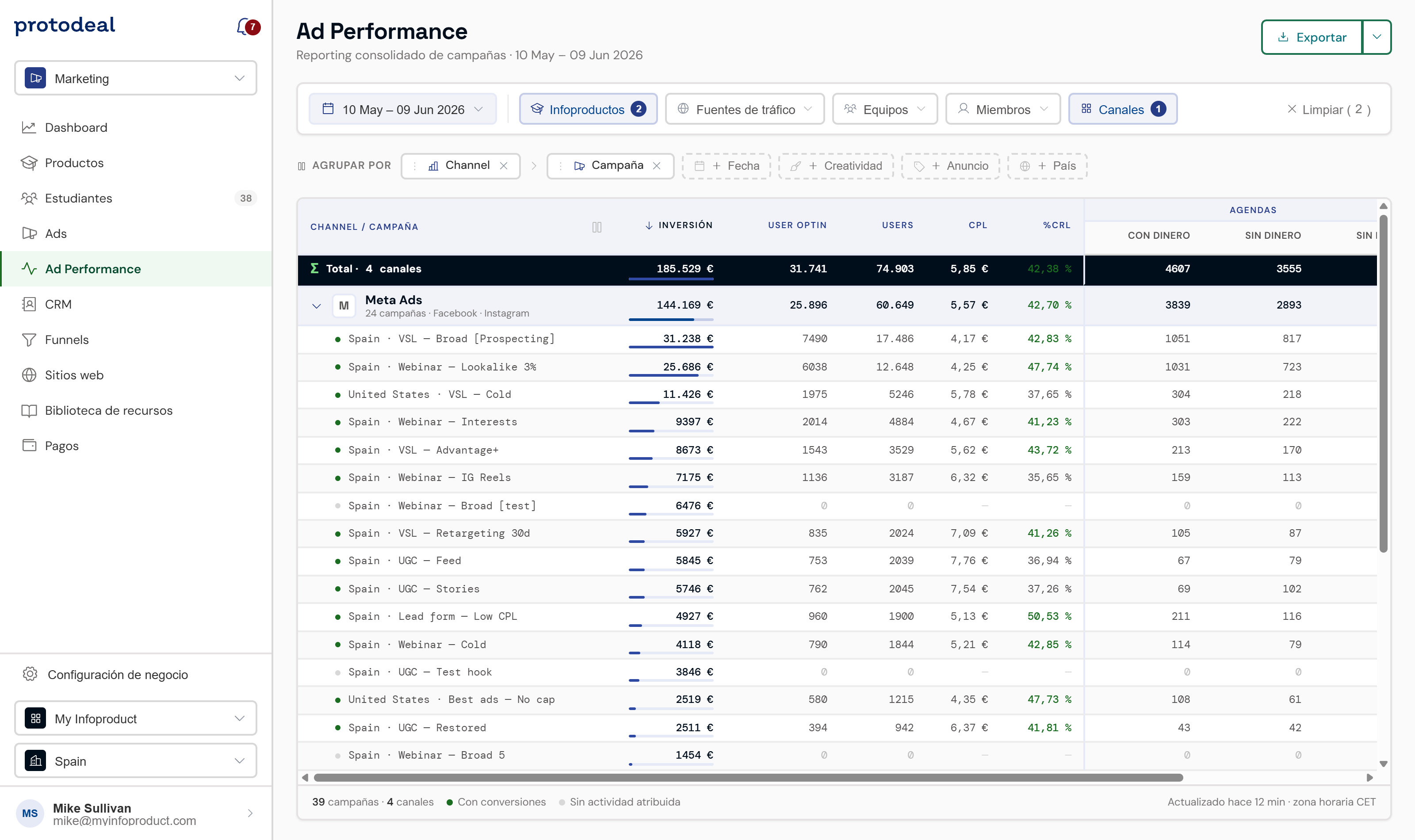Open the Miembros filter dropdown

pyautogui.click(x=1003, y=109)
